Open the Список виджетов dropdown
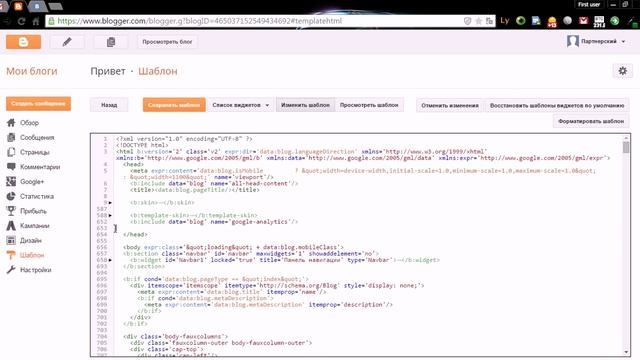The image size is (640, 360). [x=240, y=105]
